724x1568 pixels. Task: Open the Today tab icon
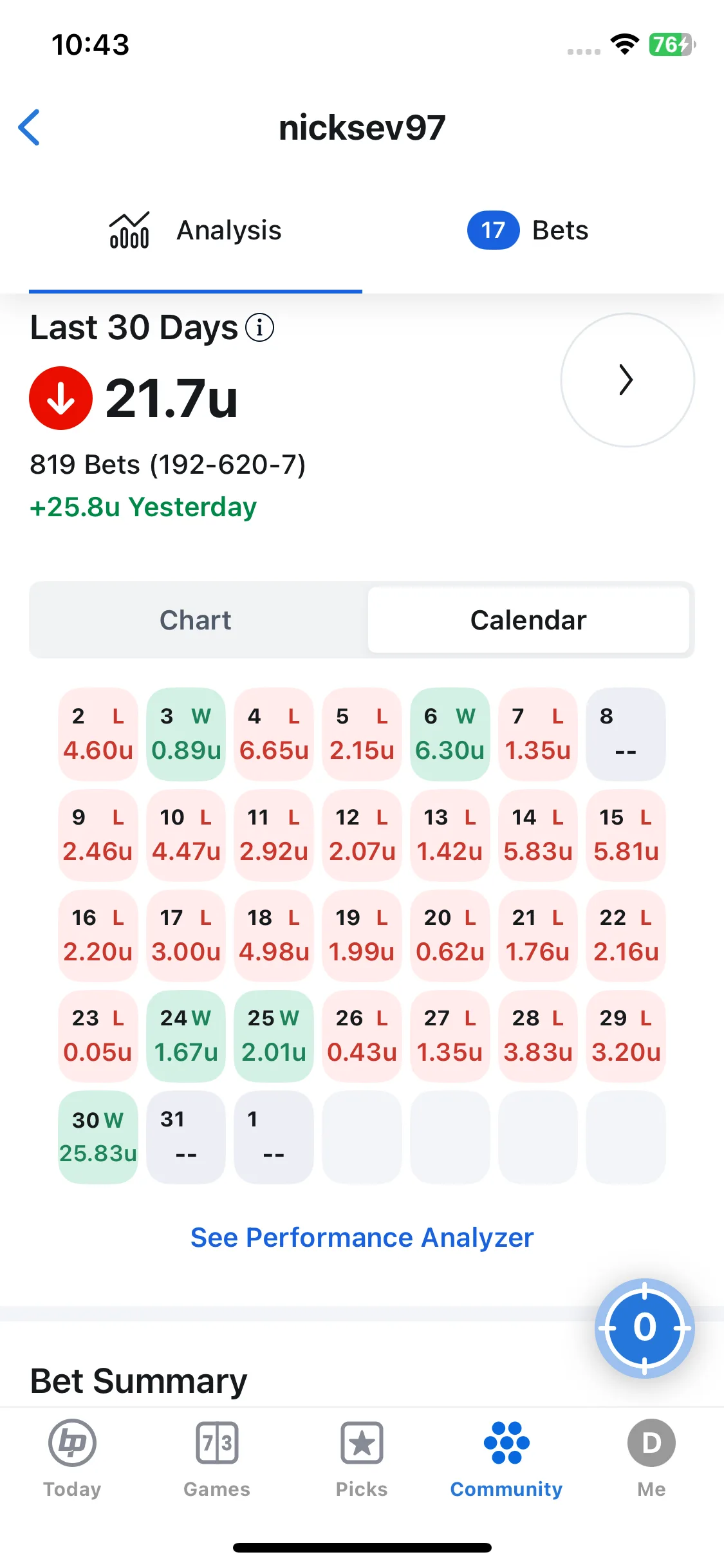point(72,1443)
